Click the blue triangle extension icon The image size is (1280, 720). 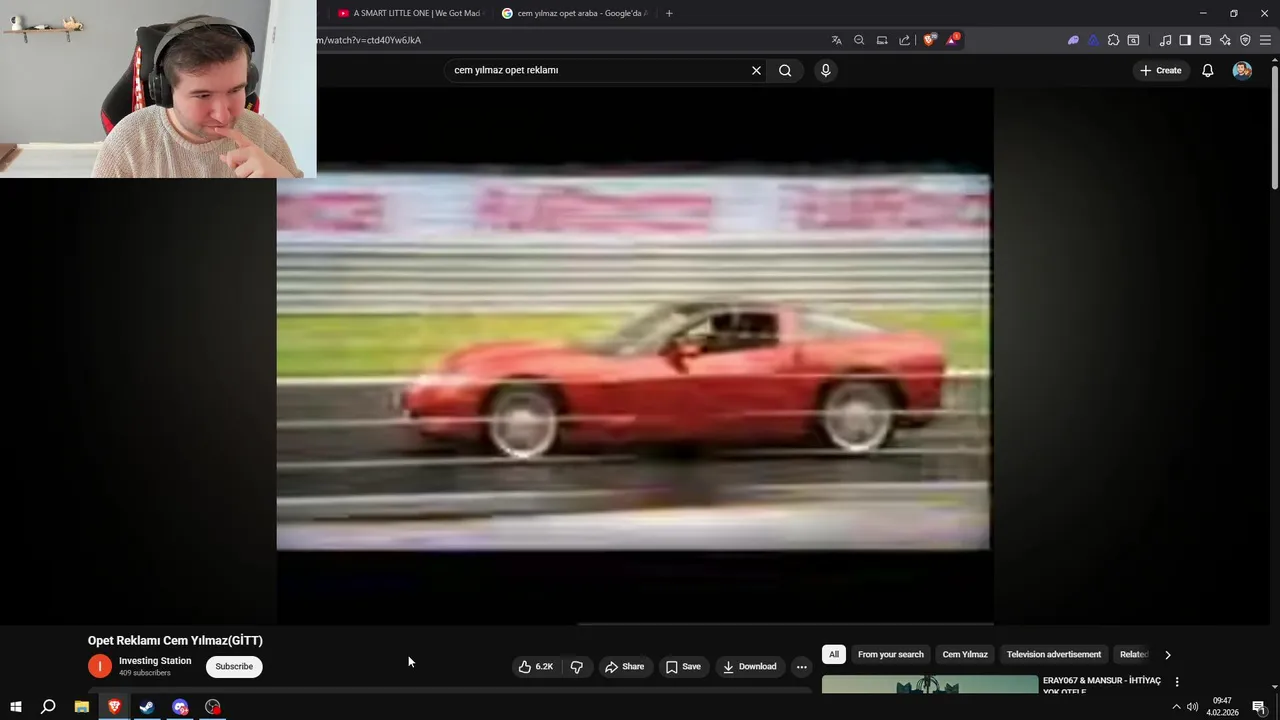(1093, 40)
